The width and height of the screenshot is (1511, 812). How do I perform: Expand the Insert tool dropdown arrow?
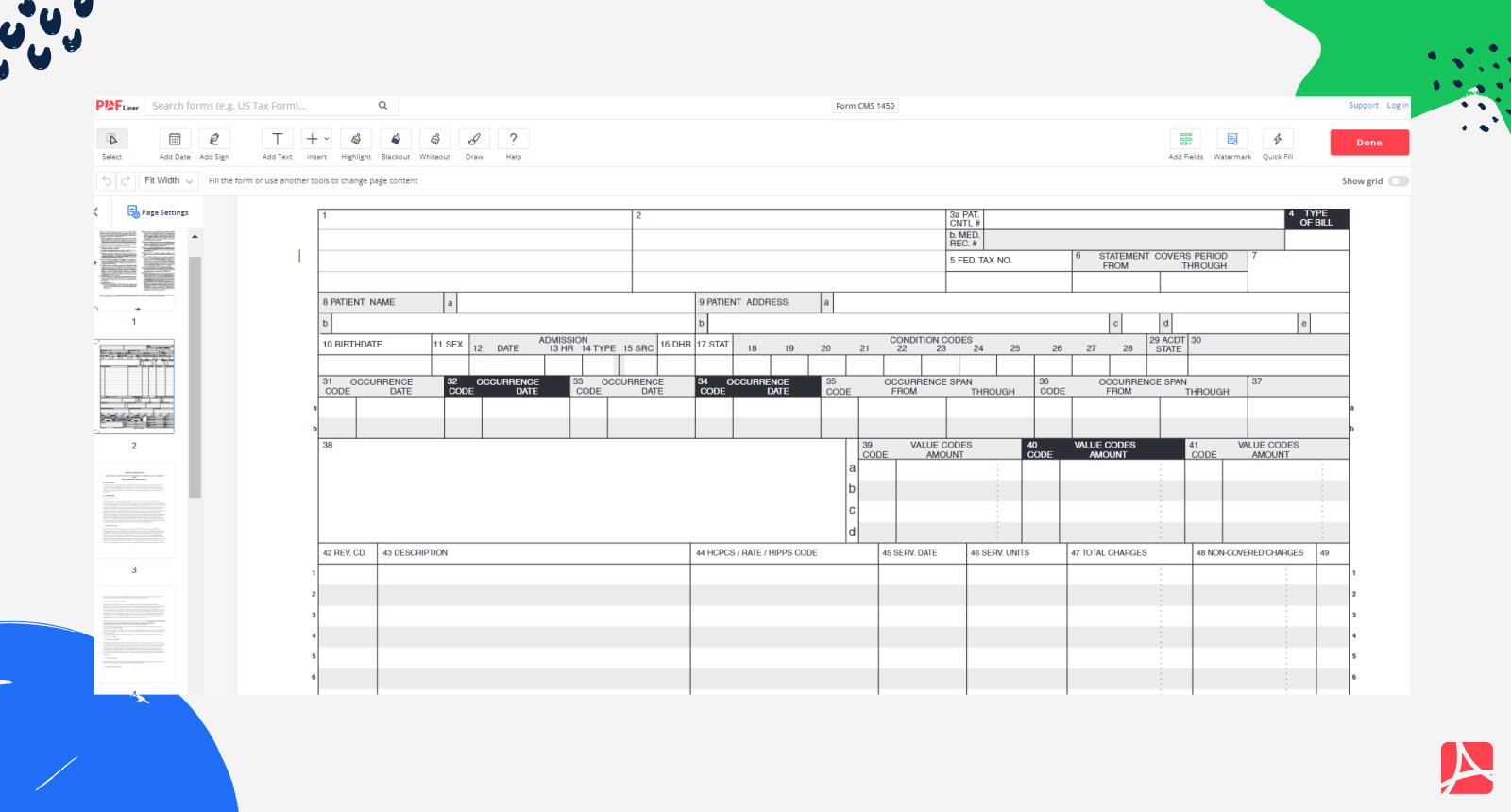tap(327, 139)
